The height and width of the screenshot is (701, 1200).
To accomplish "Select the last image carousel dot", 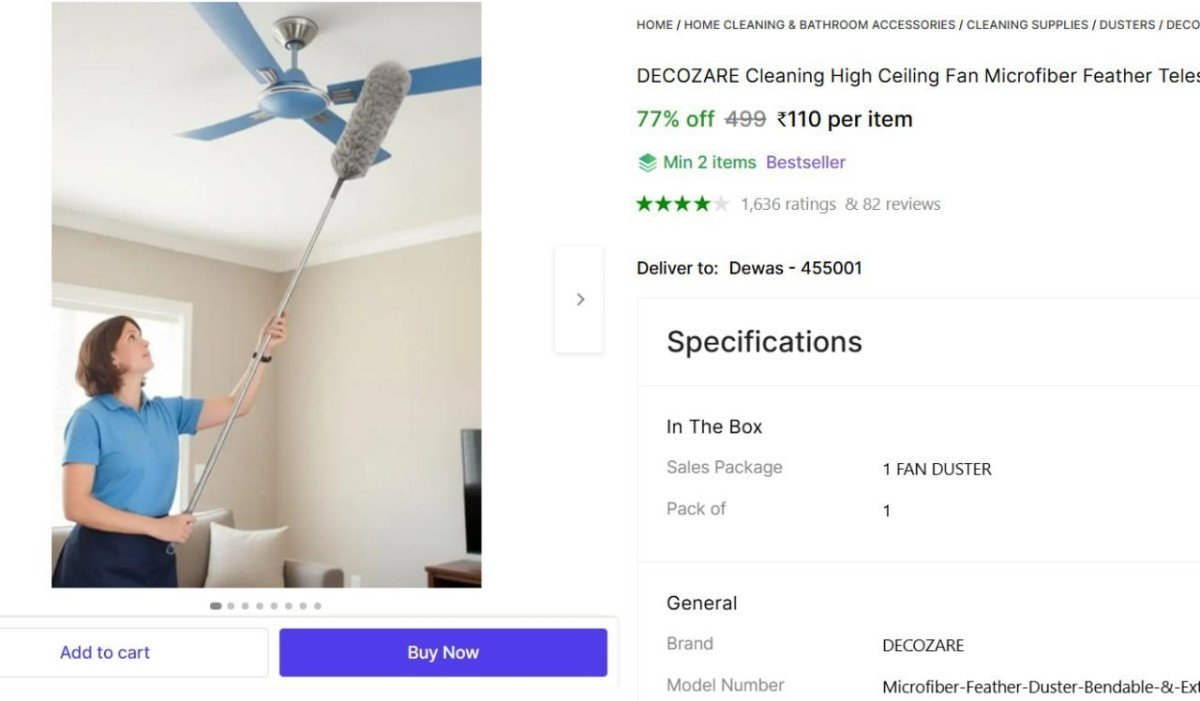I will coord(317,606).
